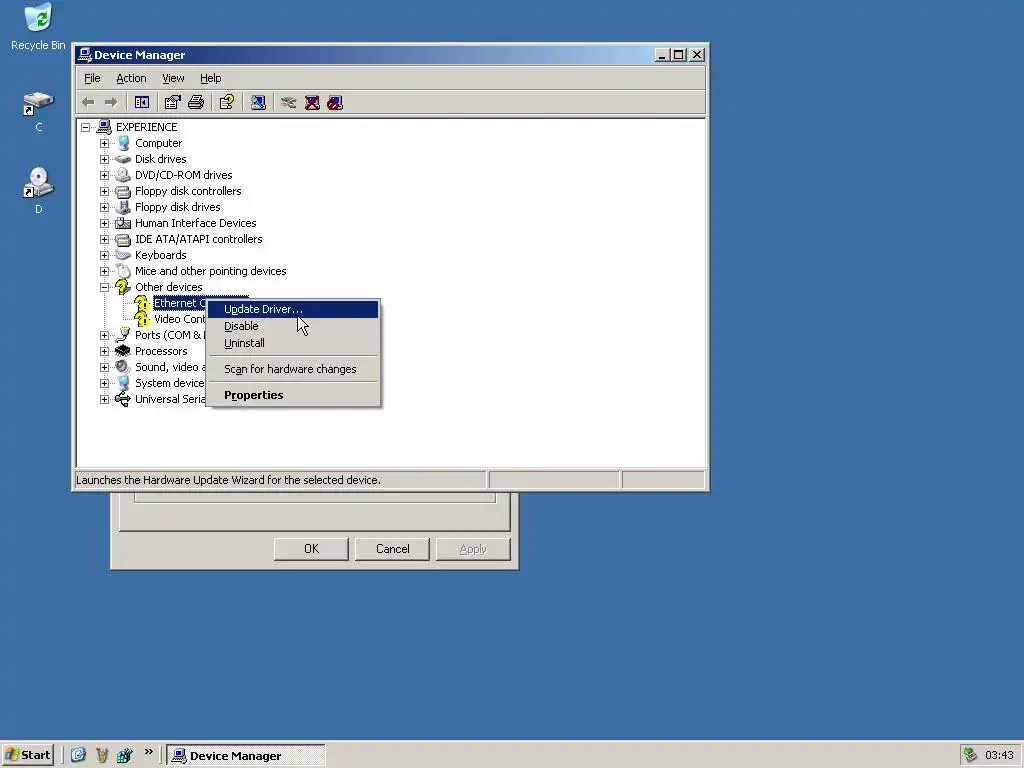1024x768 pixels.
Task: Click the network status icon in system tray
Action: point(970,755)
